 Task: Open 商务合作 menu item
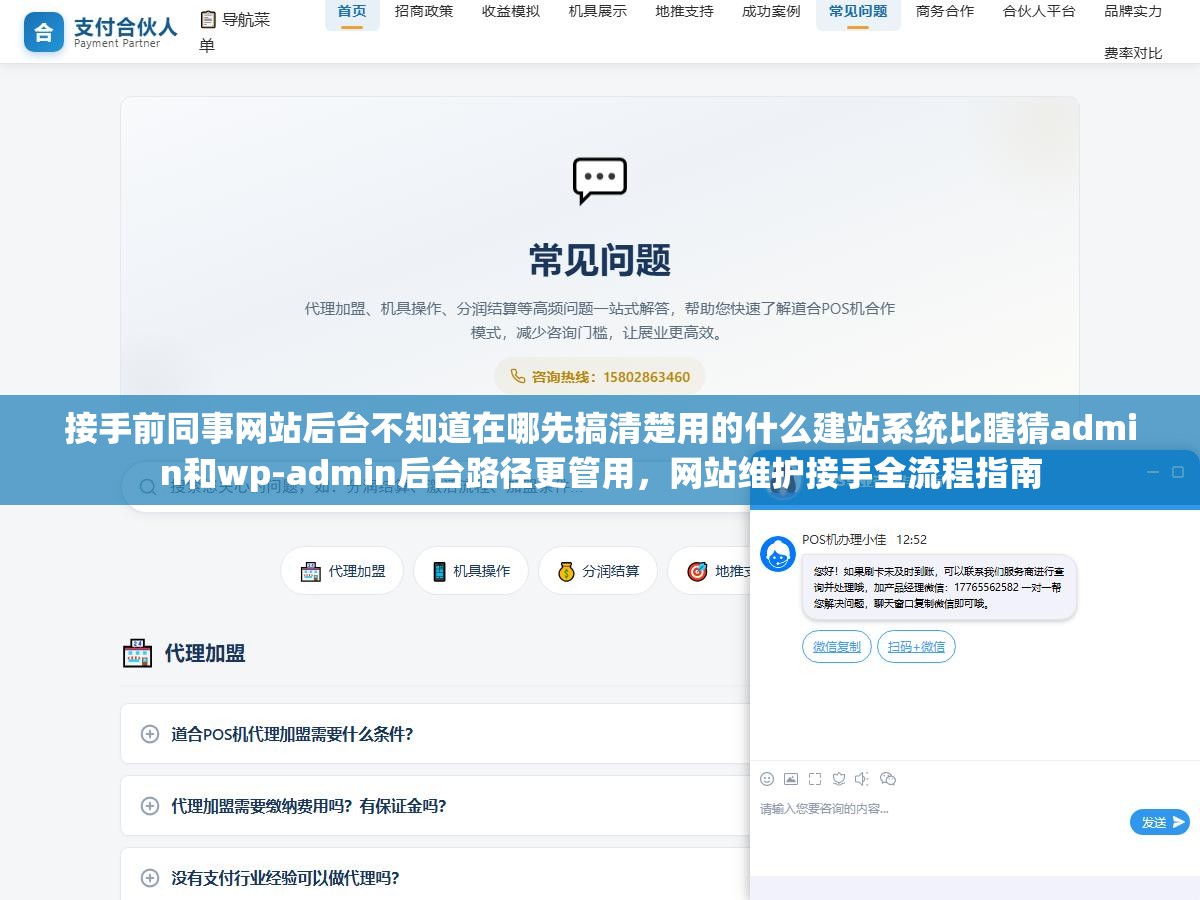[x=945, y=12]
